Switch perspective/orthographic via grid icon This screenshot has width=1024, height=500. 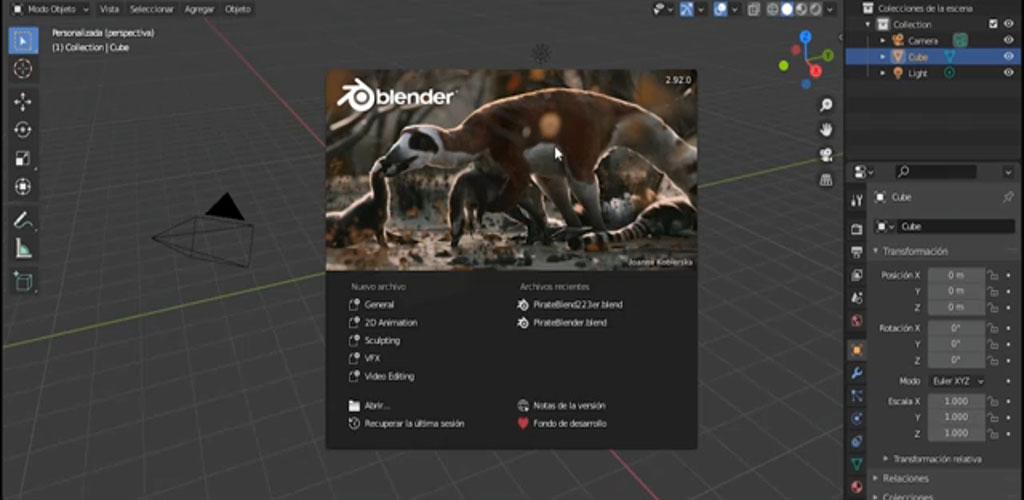point(826,179)
